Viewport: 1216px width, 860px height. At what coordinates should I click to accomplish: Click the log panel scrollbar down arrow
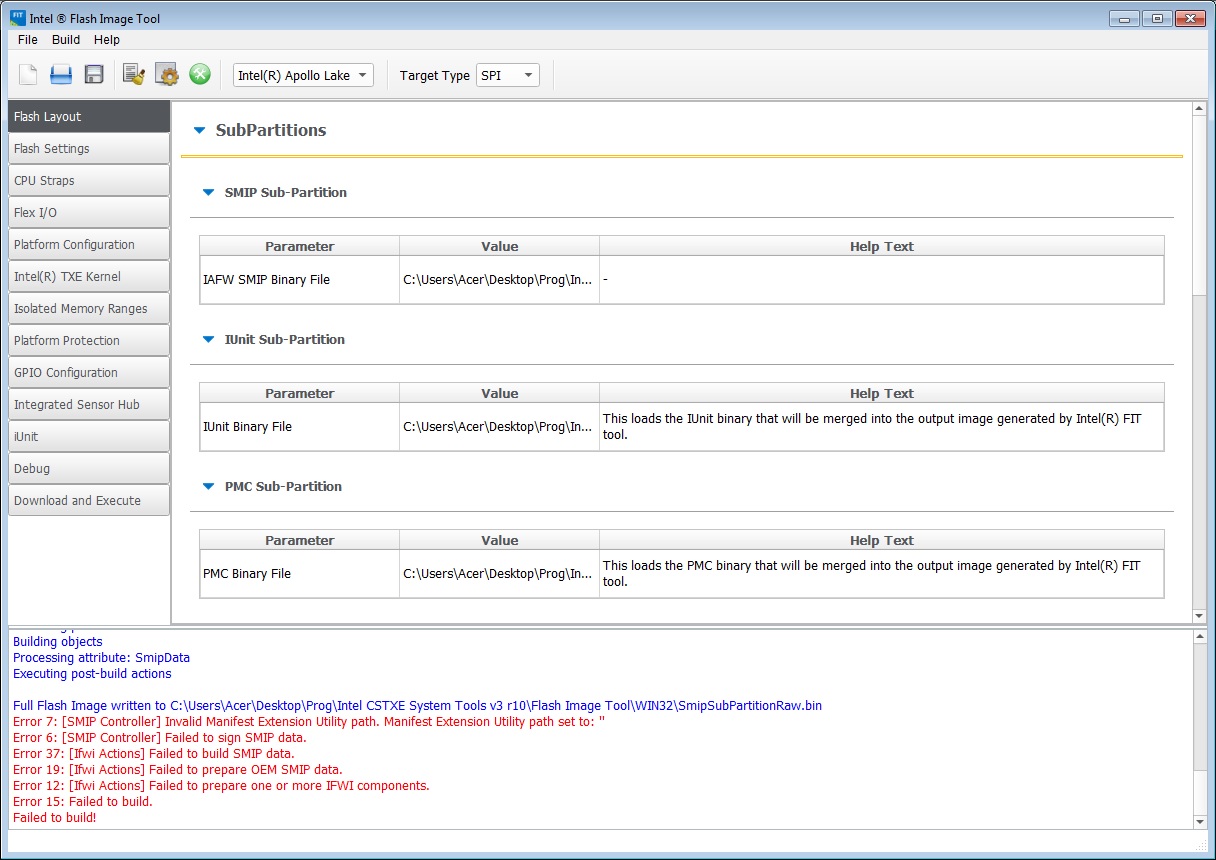(1200, 821)
